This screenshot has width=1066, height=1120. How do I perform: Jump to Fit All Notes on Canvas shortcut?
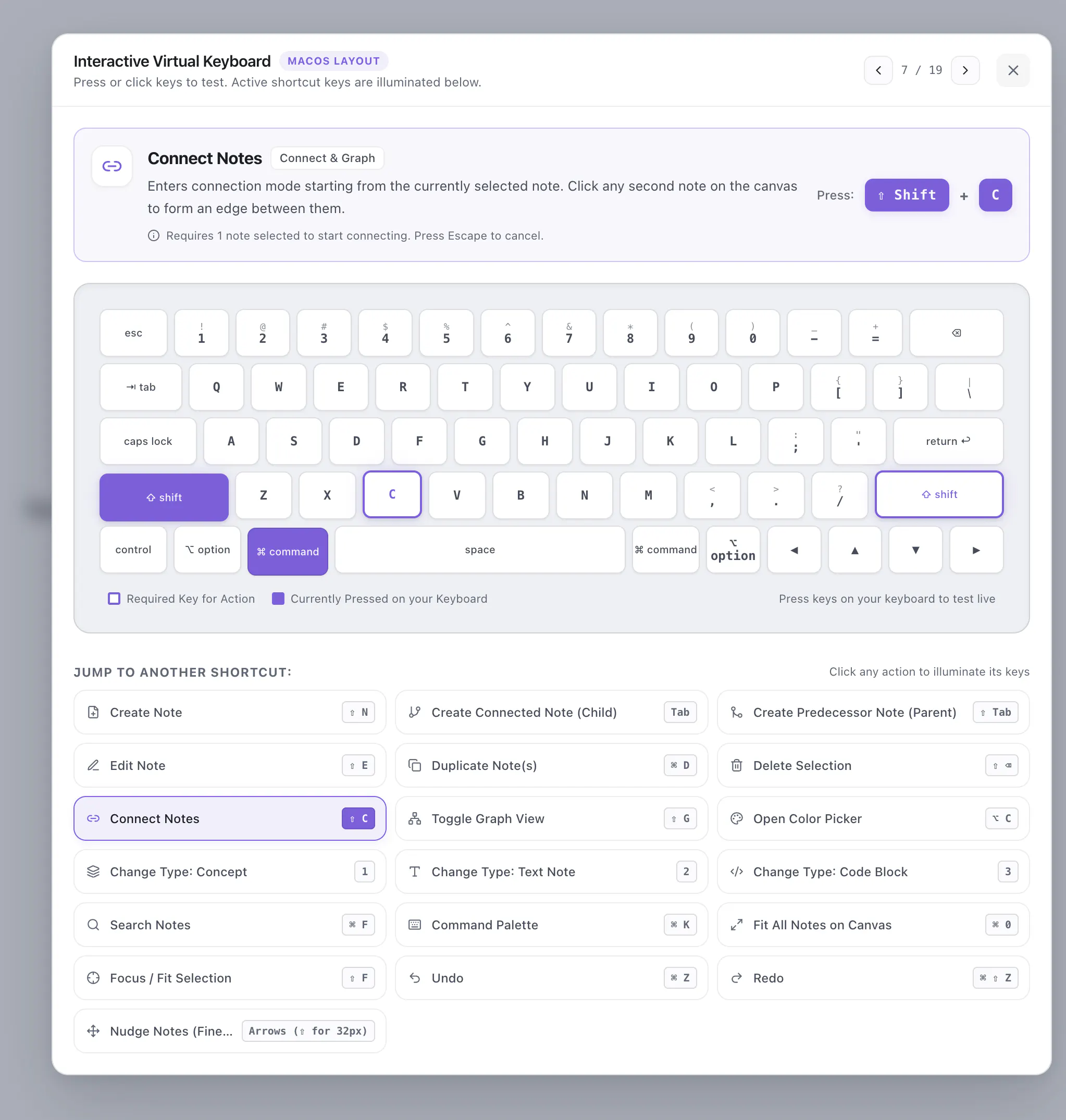[873, 925]
